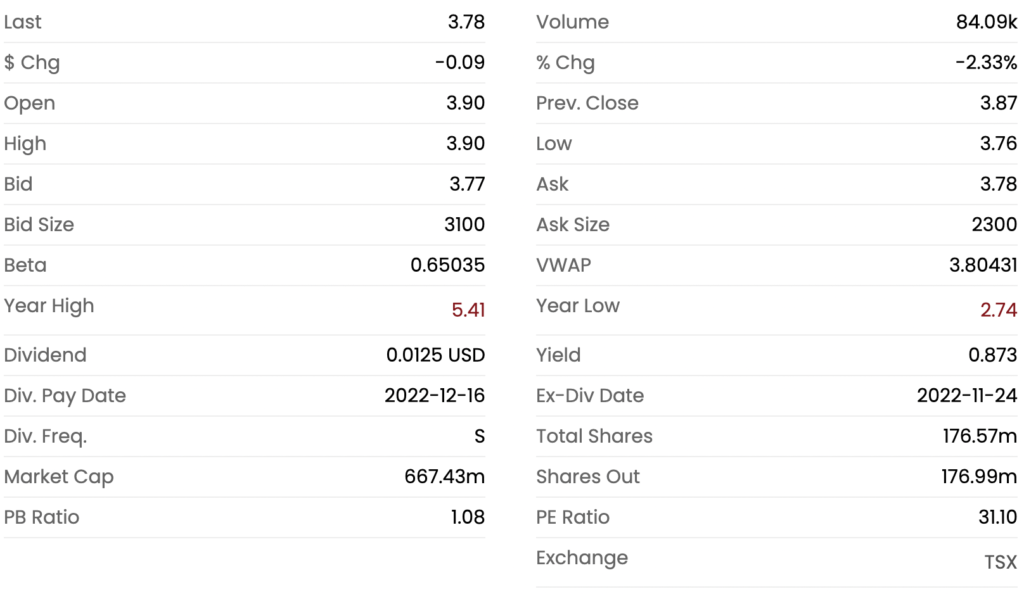This screenshot has width=1024, height=594.
Task: Click the Ex-Div Date 2022-11-24
Action: (x=966, y=396)
